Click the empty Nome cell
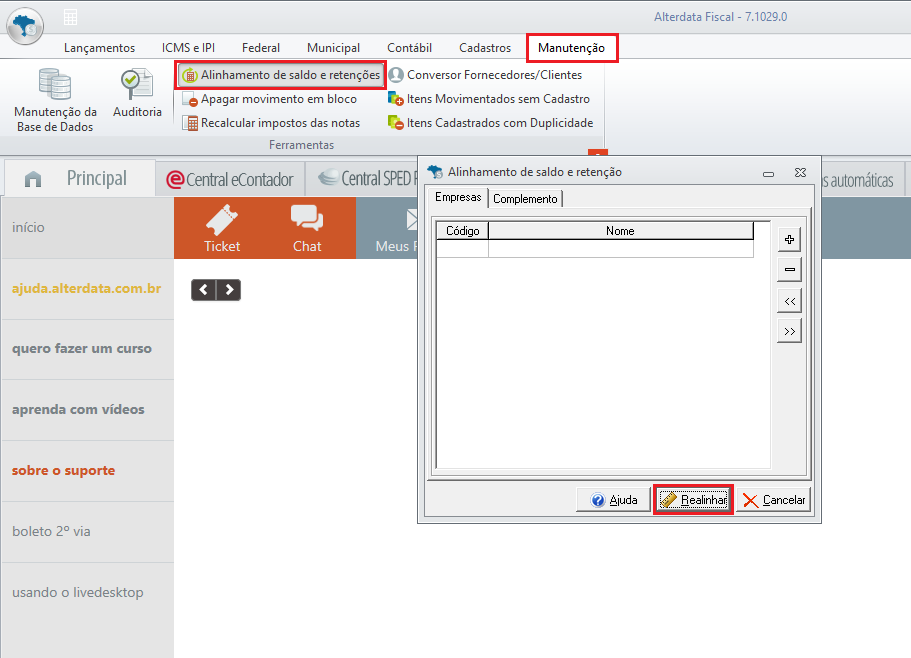911x658 pixels. (621, 249)
